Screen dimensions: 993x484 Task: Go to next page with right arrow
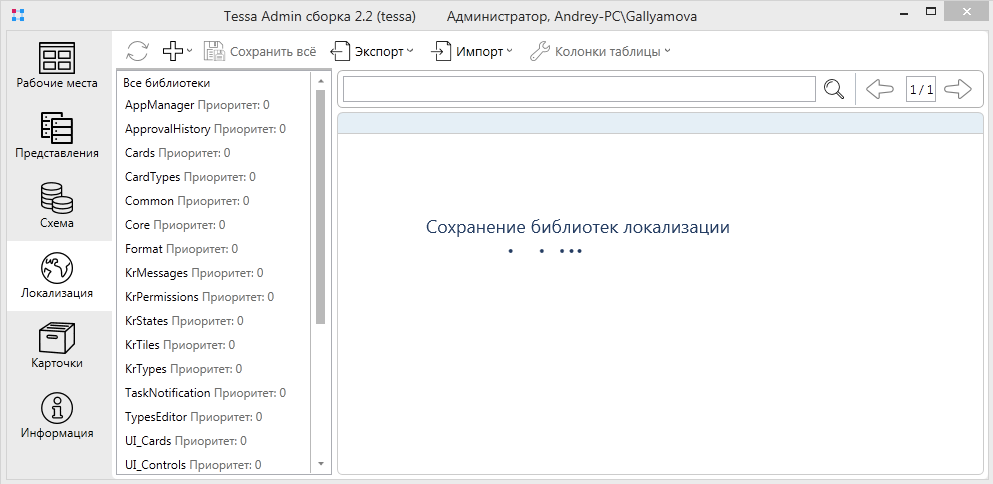[957, 90]
